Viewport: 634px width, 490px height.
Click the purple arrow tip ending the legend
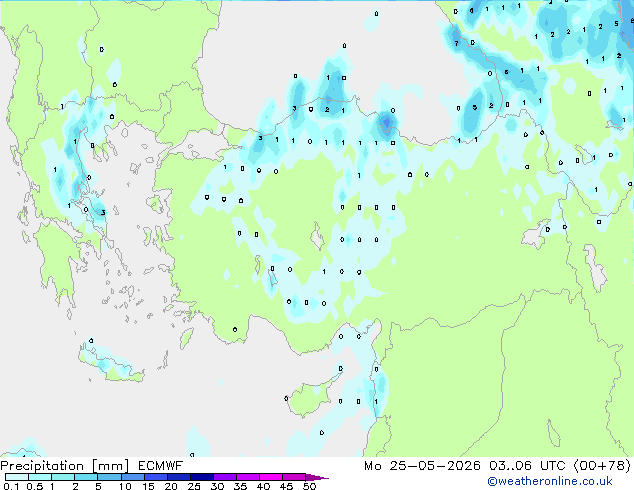coord(319,478)
